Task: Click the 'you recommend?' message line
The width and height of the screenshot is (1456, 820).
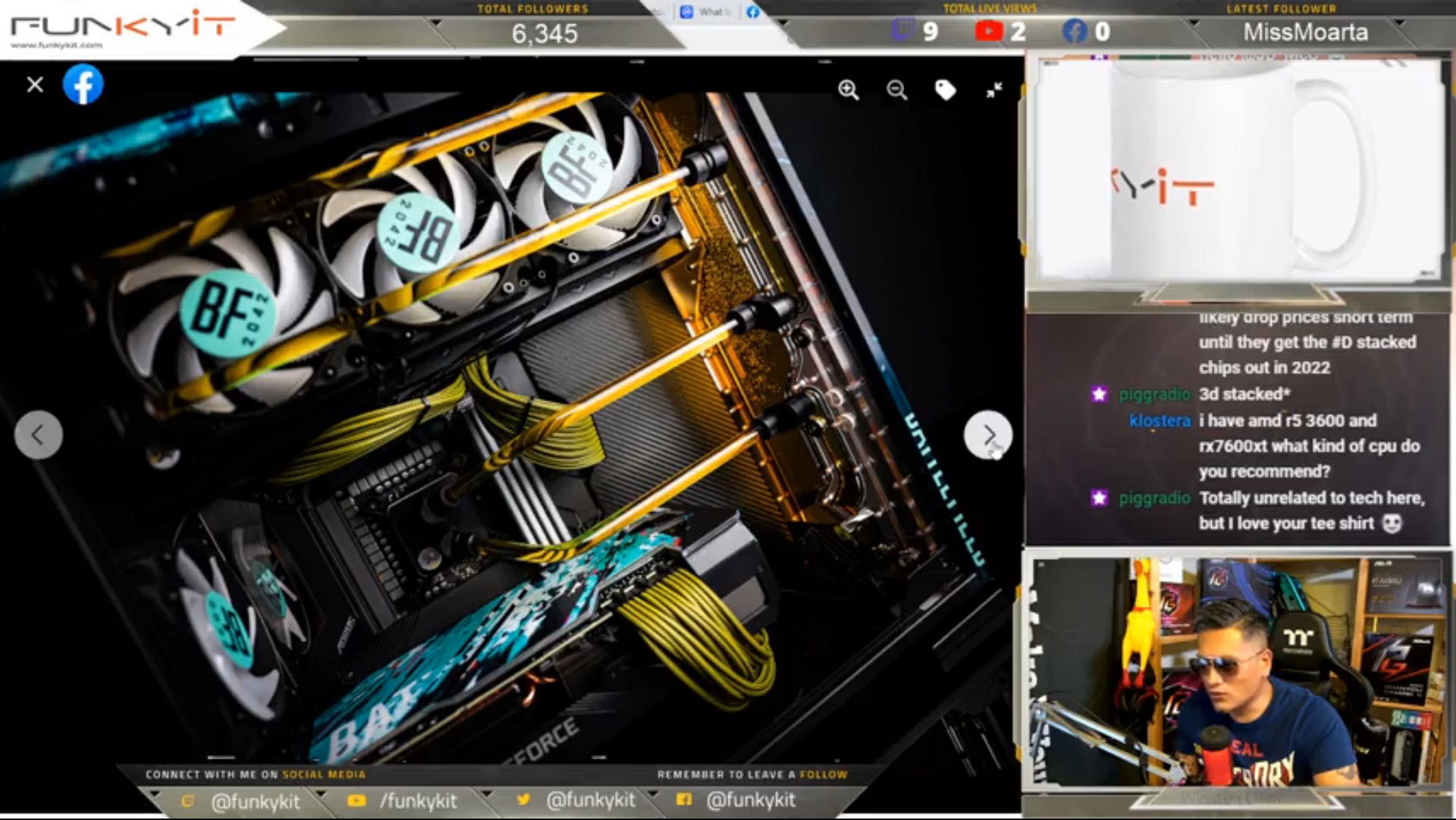Action: (x=1264, y=472)
